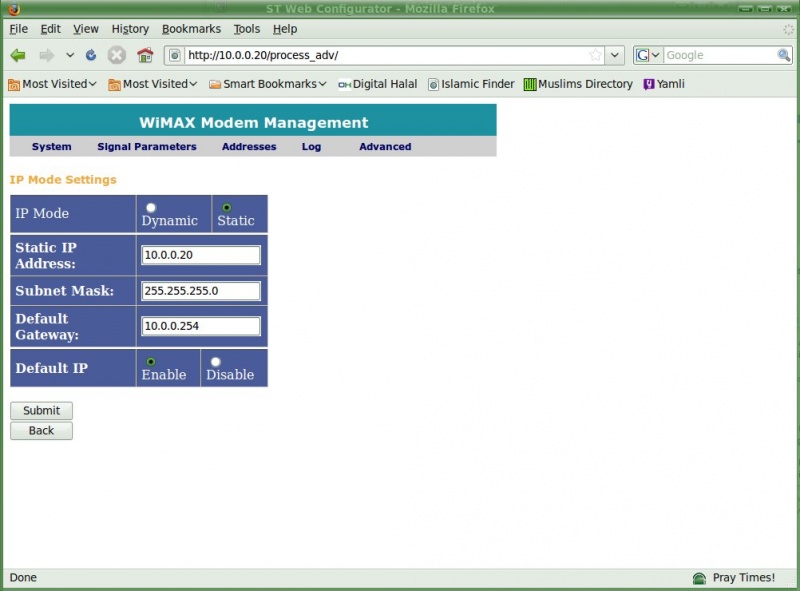
Task: Expand the Smart Bookmarks folder
Action: [268, 84]
